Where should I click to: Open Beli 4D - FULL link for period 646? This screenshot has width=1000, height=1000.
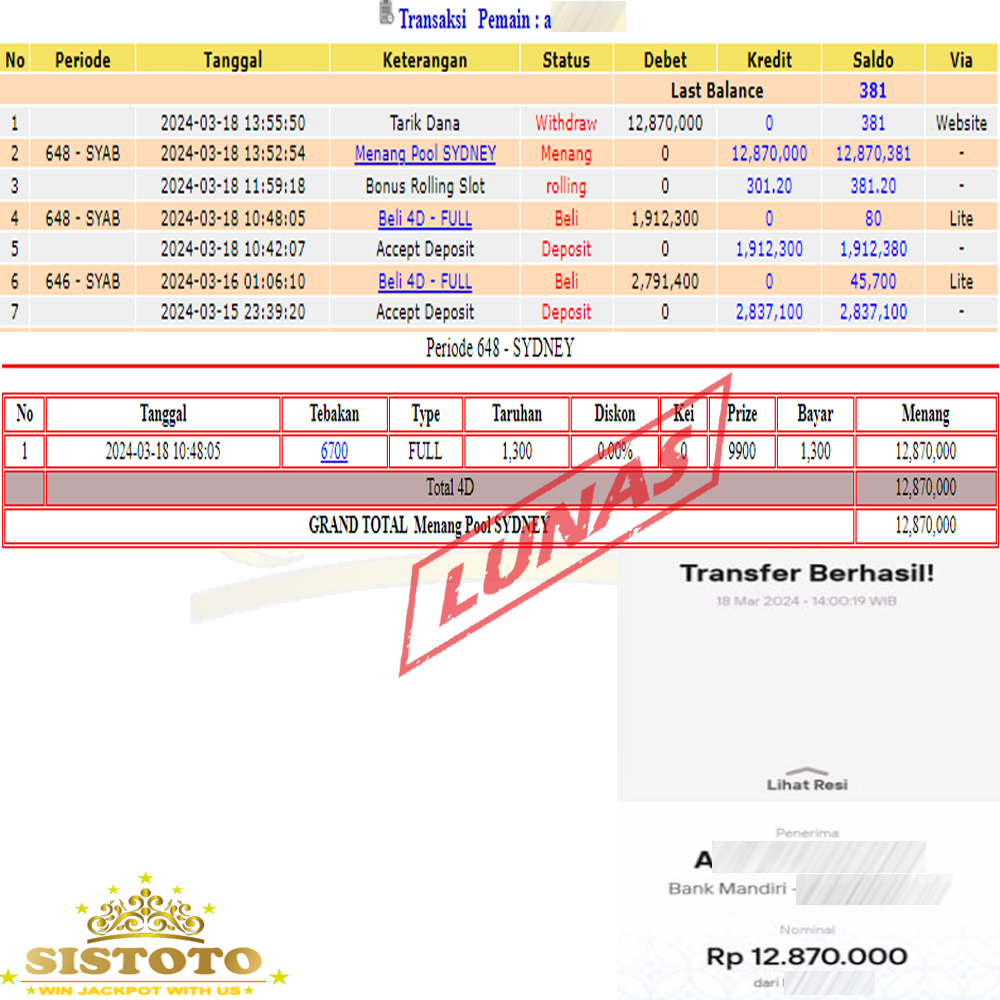[x=425, y=281]
